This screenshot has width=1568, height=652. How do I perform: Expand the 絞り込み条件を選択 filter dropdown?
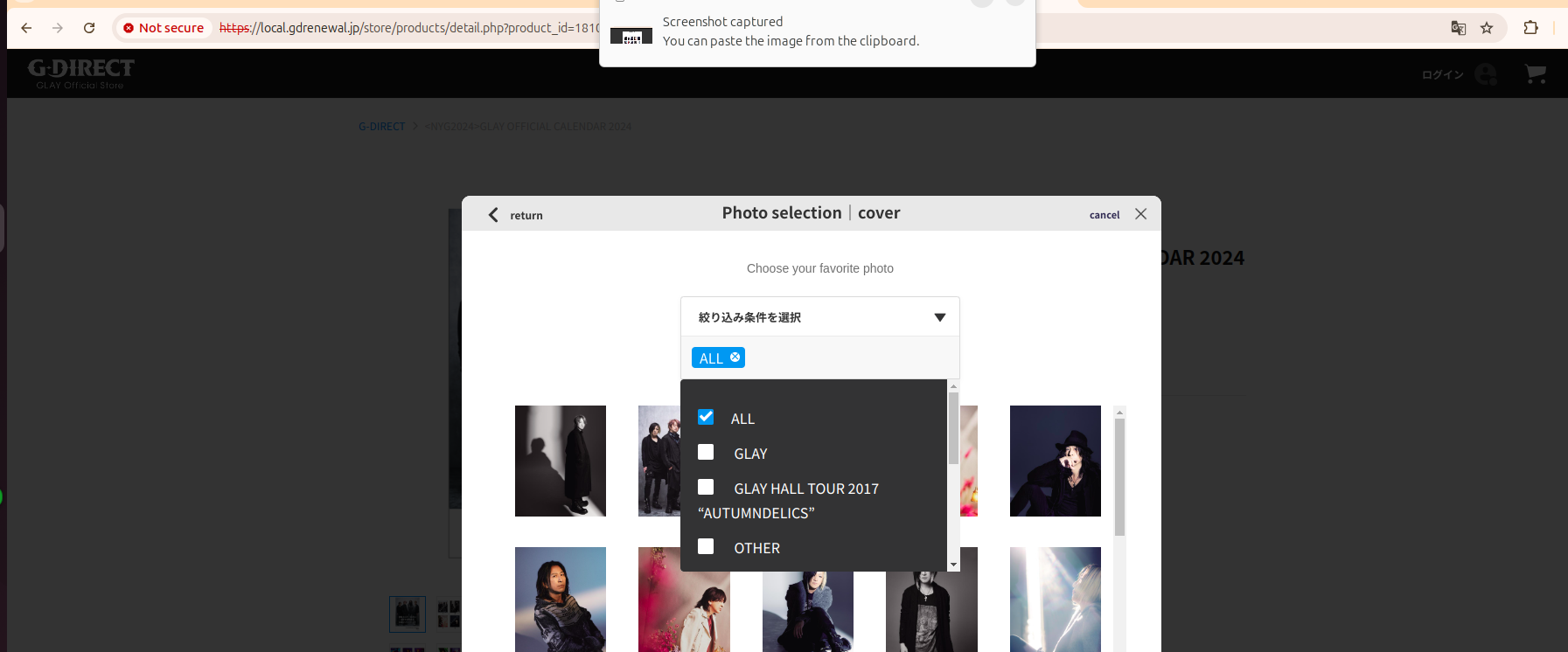[x=820, y=317]
